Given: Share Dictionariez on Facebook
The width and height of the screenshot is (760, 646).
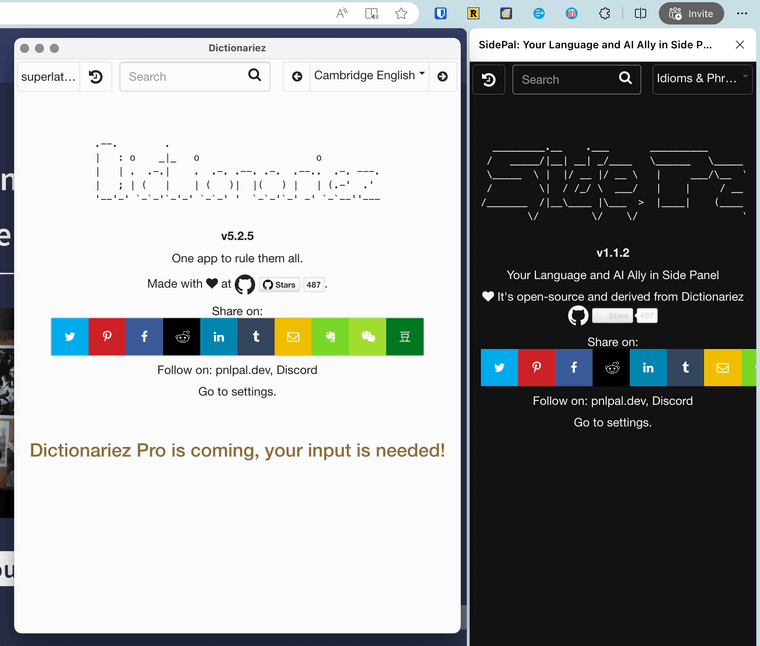Looking at the screenshot, I should tap(144, 337).
